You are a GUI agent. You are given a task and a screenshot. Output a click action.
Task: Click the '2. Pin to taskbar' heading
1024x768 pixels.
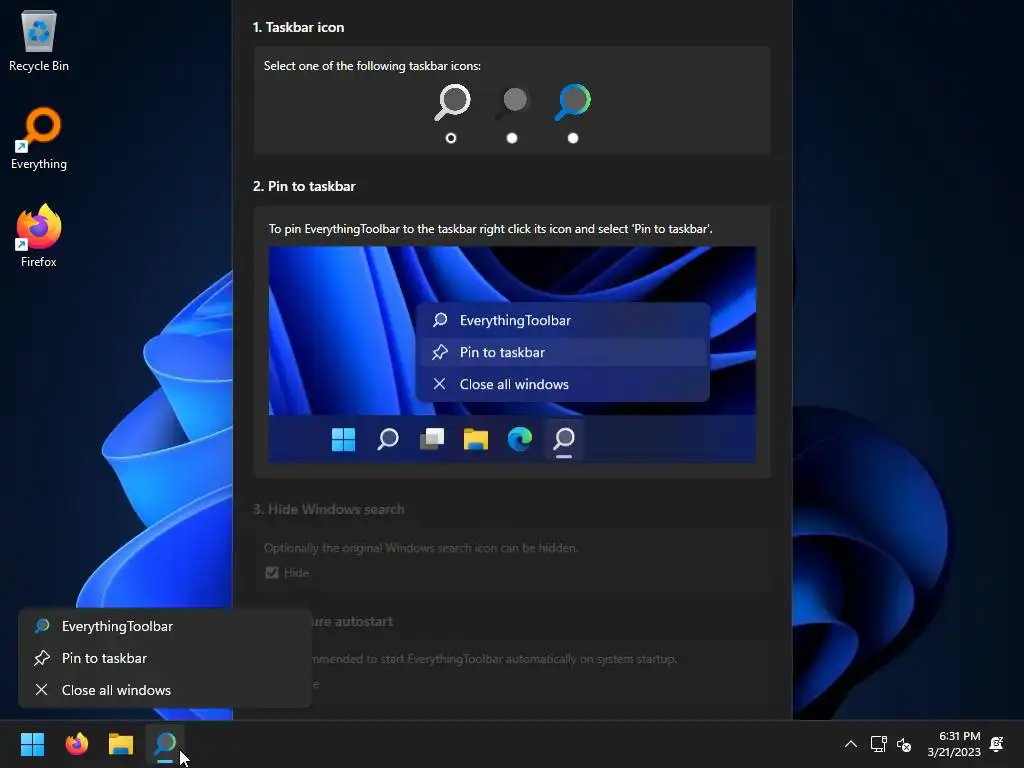point(304,186)
